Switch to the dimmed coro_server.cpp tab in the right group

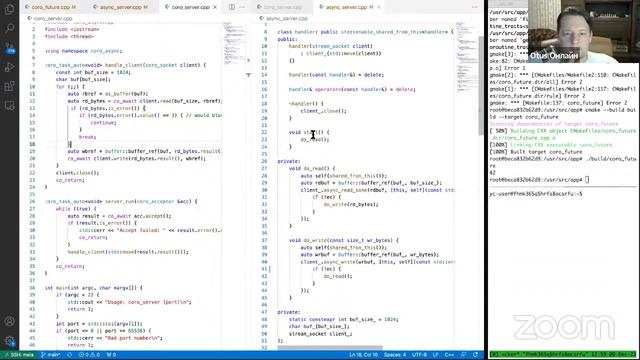282,7
